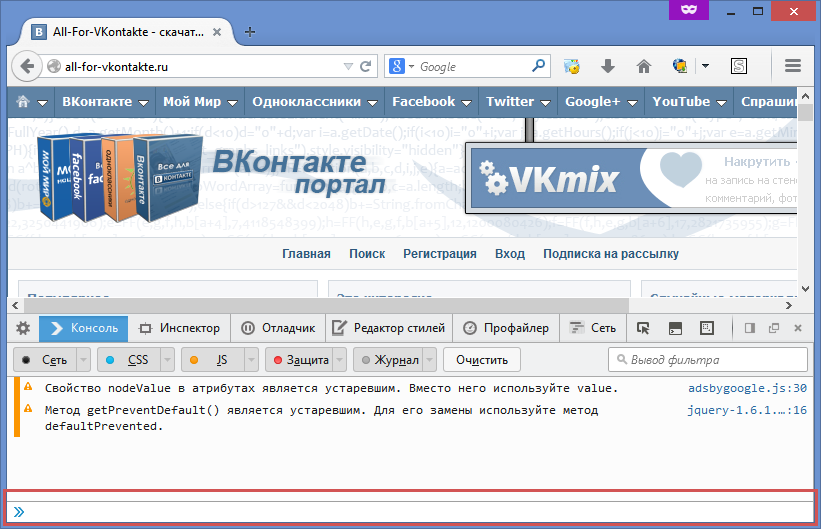
Task: Clear console with Очистить button
Action: (482, 360)
